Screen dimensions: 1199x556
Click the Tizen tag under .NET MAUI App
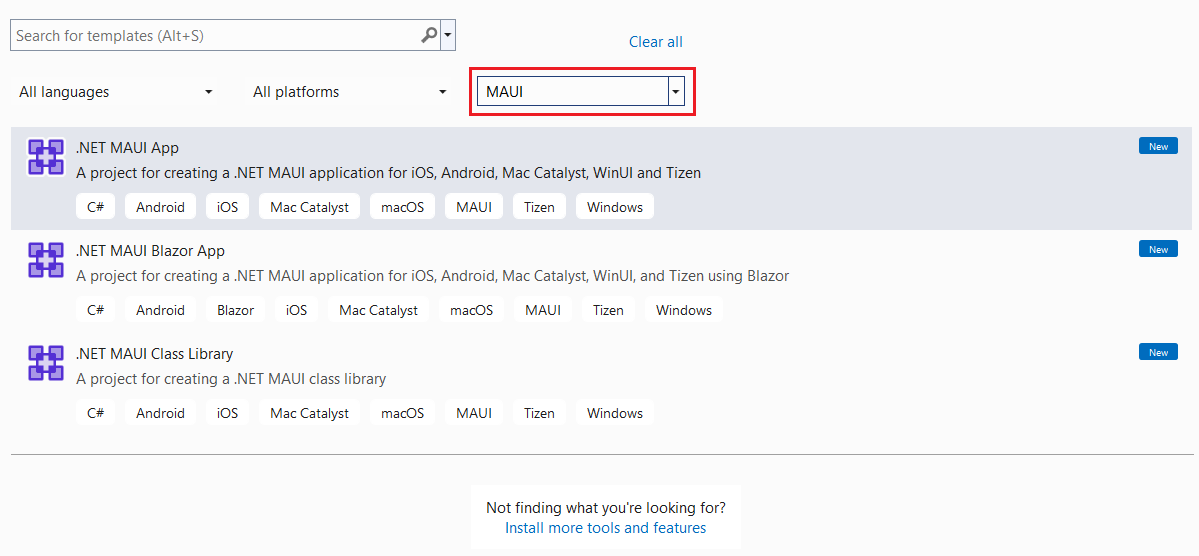tap(539, 206)
